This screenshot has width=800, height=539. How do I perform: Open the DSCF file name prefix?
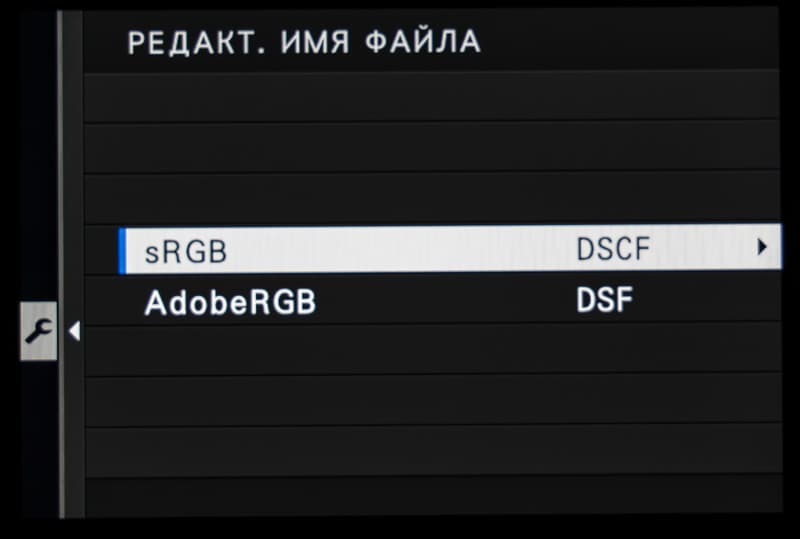(x=613, y=249)
